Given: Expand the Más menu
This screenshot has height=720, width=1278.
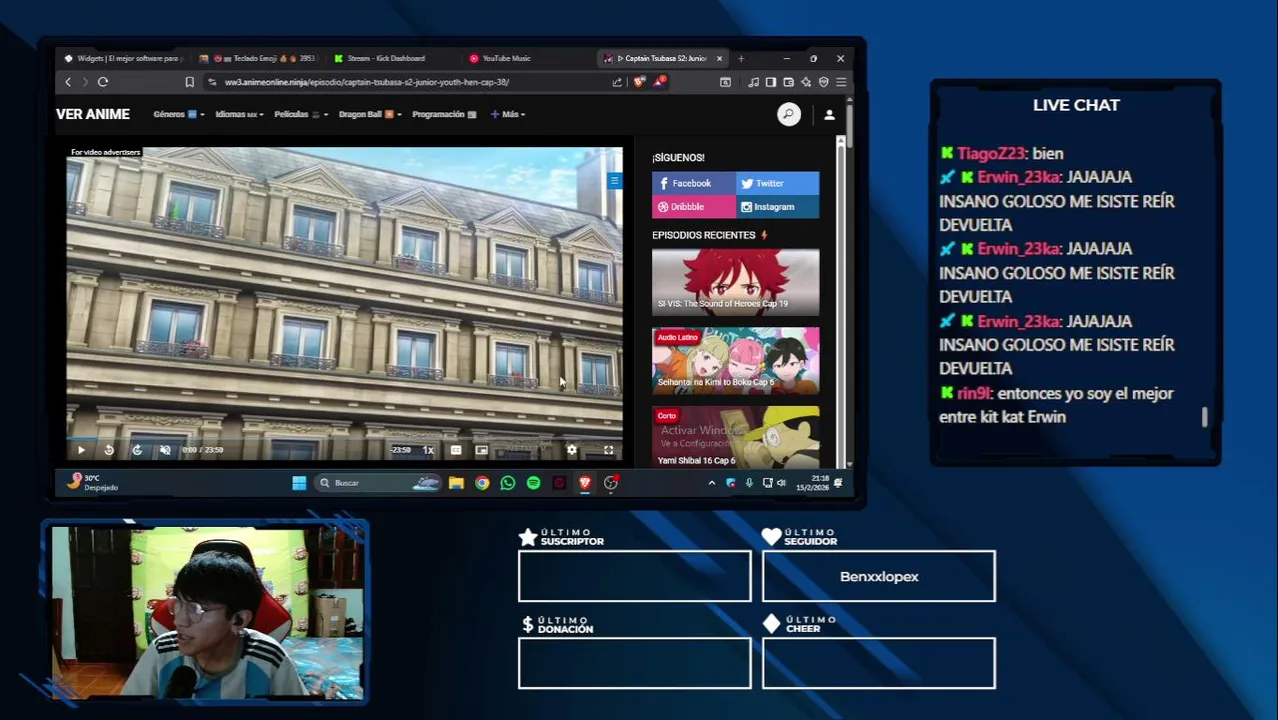Looking at the screenshot, I should [x=508, y=114].
